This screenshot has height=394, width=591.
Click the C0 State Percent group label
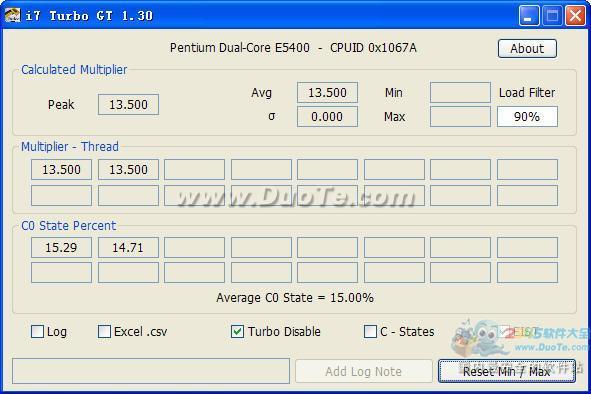(69, 226)
